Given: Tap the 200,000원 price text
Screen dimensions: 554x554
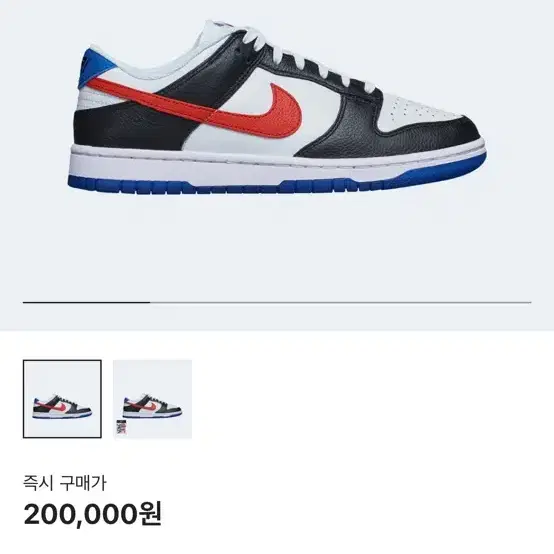Looking at the screenshot, I should (93, 514).
